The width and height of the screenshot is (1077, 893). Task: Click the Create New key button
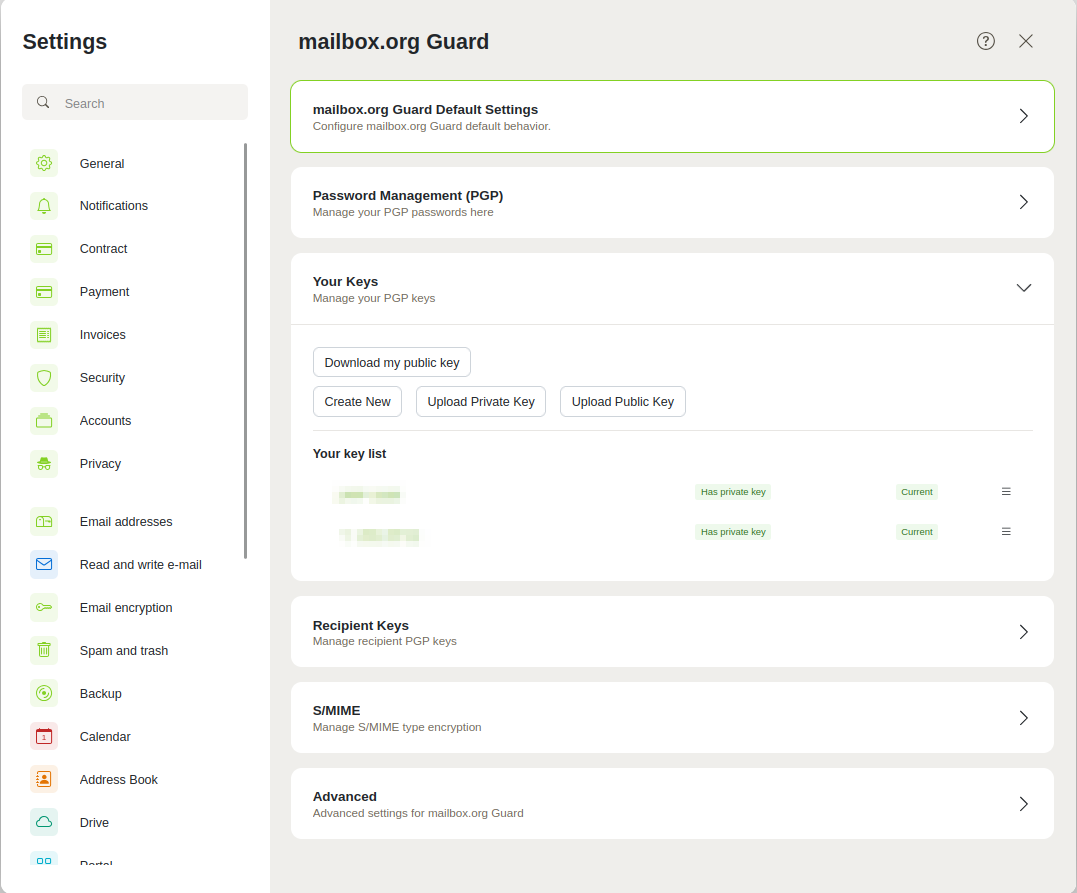[x=357, y=402]
